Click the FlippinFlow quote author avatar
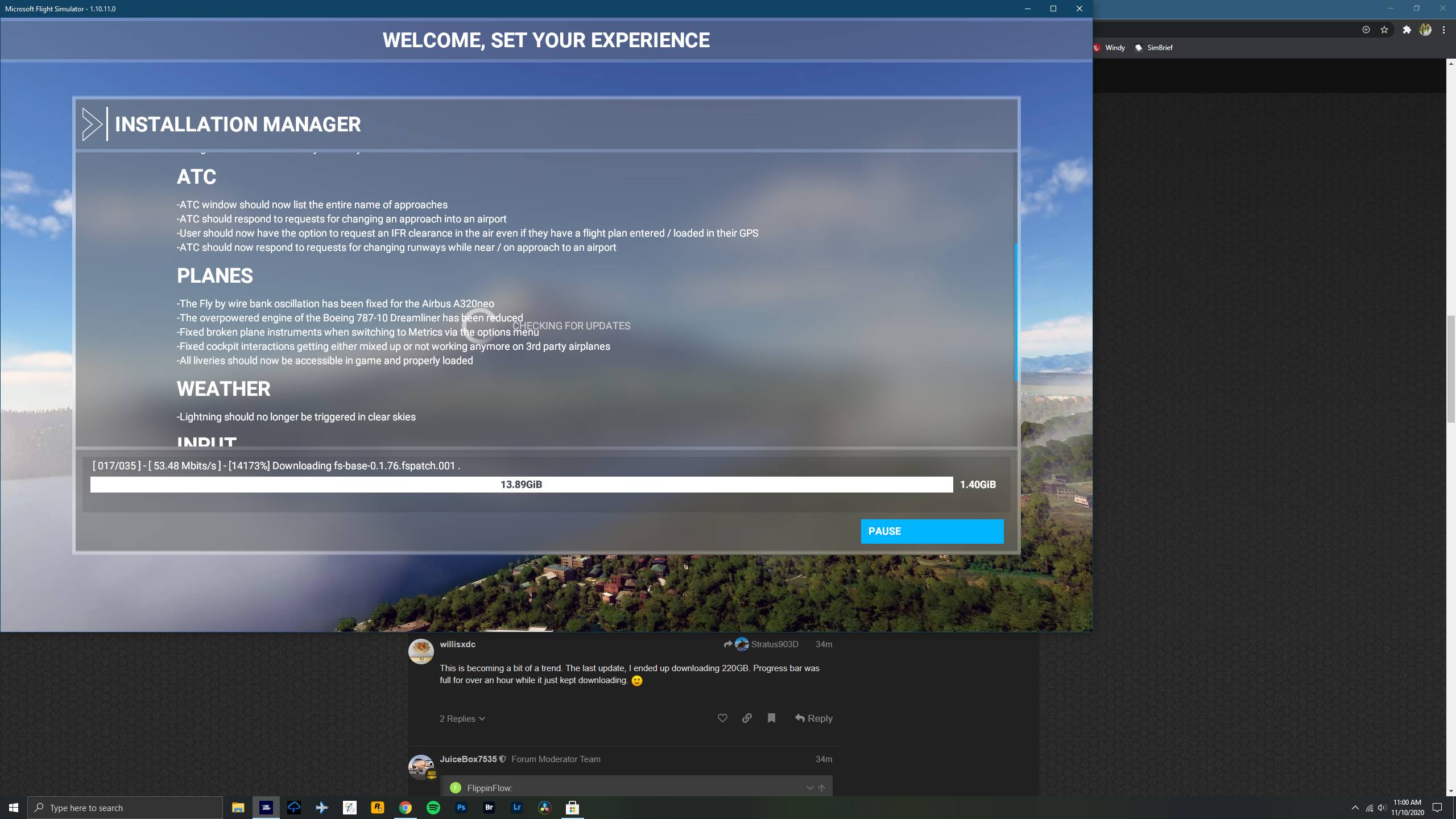Image resolution: width=1456 pixels, height=819 pixels. tap(455, 788)
